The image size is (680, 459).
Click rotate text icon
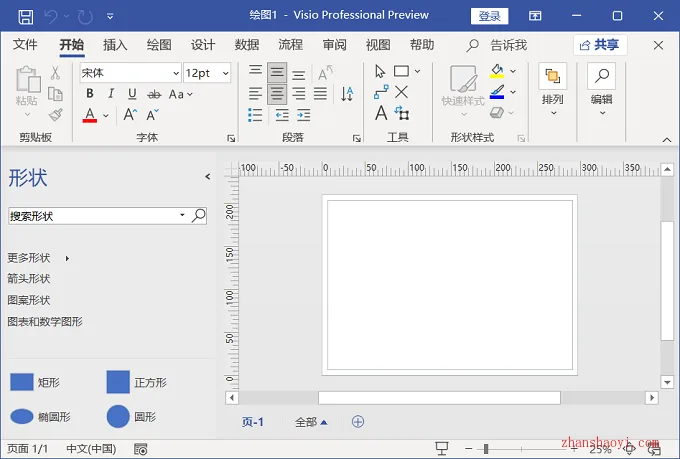[x=325, y=73]
